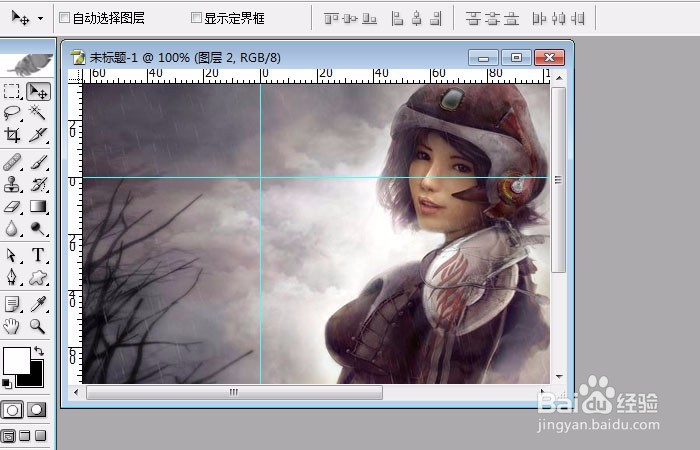Image resolution: width=700 pixels, height=450 pixels.
Task: Pick the Lasso tool
Action: 12,113
